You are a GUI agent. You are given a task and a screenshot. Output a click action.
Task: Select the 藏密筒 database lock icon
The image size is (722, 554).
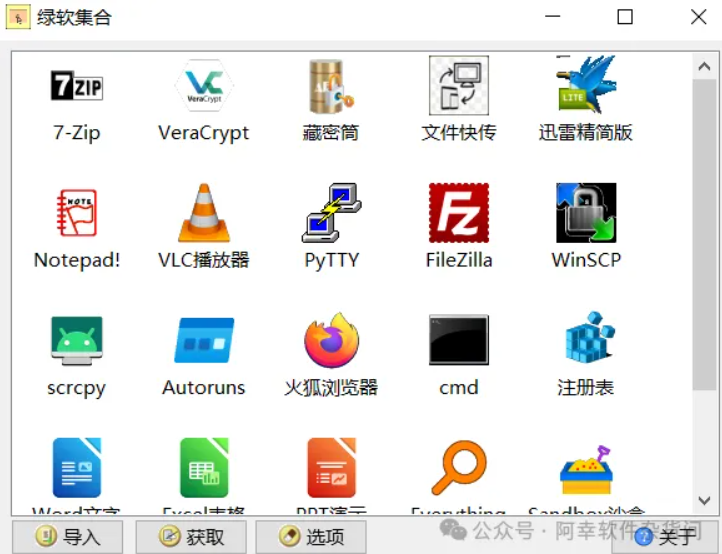pyautogui.click(x=331, y=87)
